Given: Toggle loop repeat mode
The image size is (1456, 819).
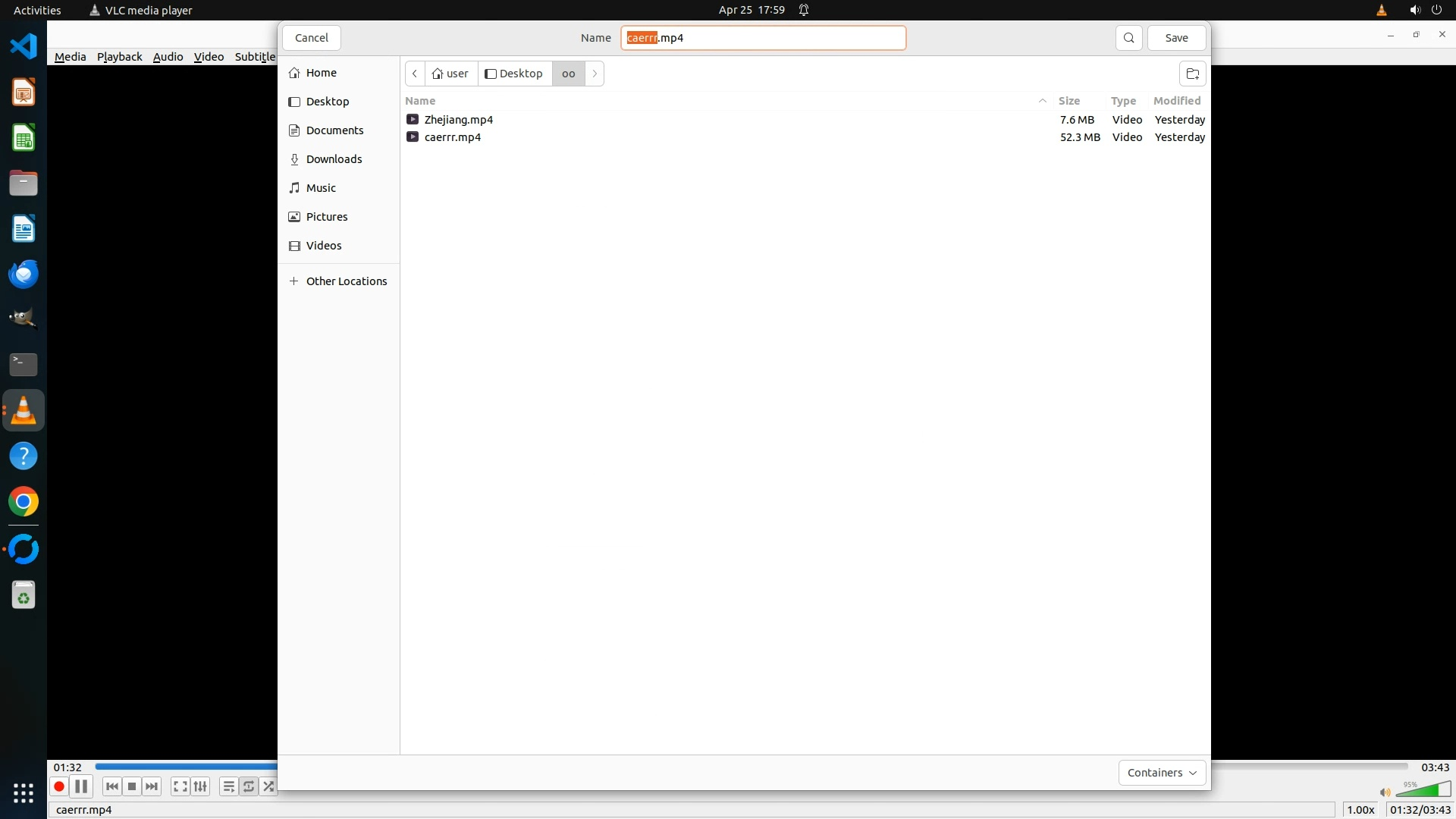Looking at the screenshot, I should click(249, 786).
